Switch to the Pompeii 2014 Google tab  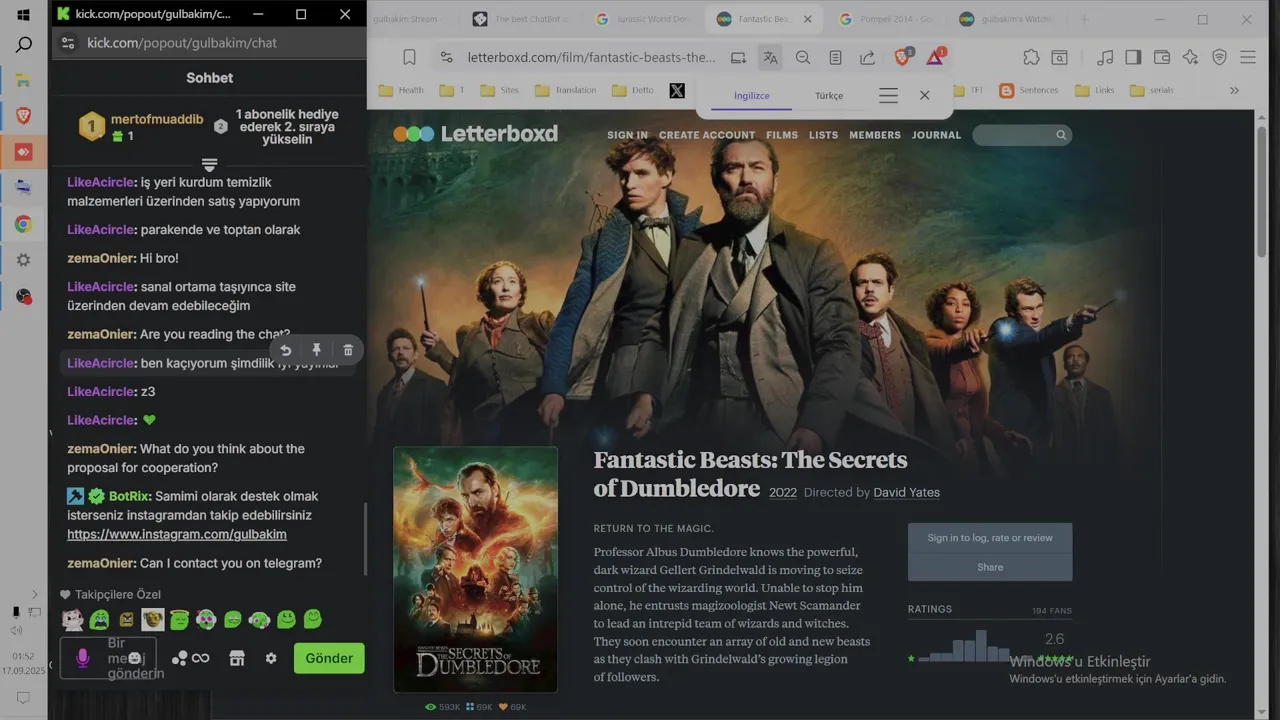888,19
